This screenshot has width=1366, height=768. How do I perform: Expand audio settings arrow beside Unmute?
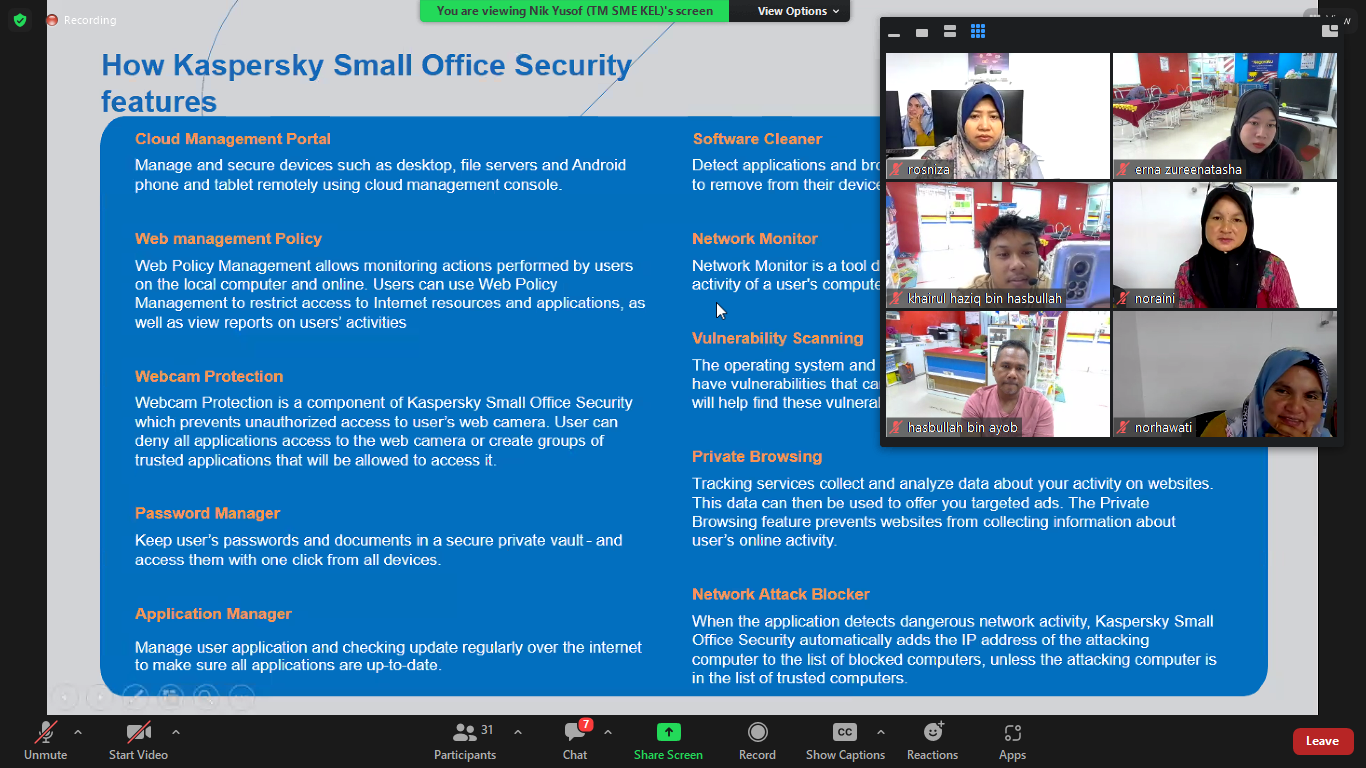click(78, 732)
